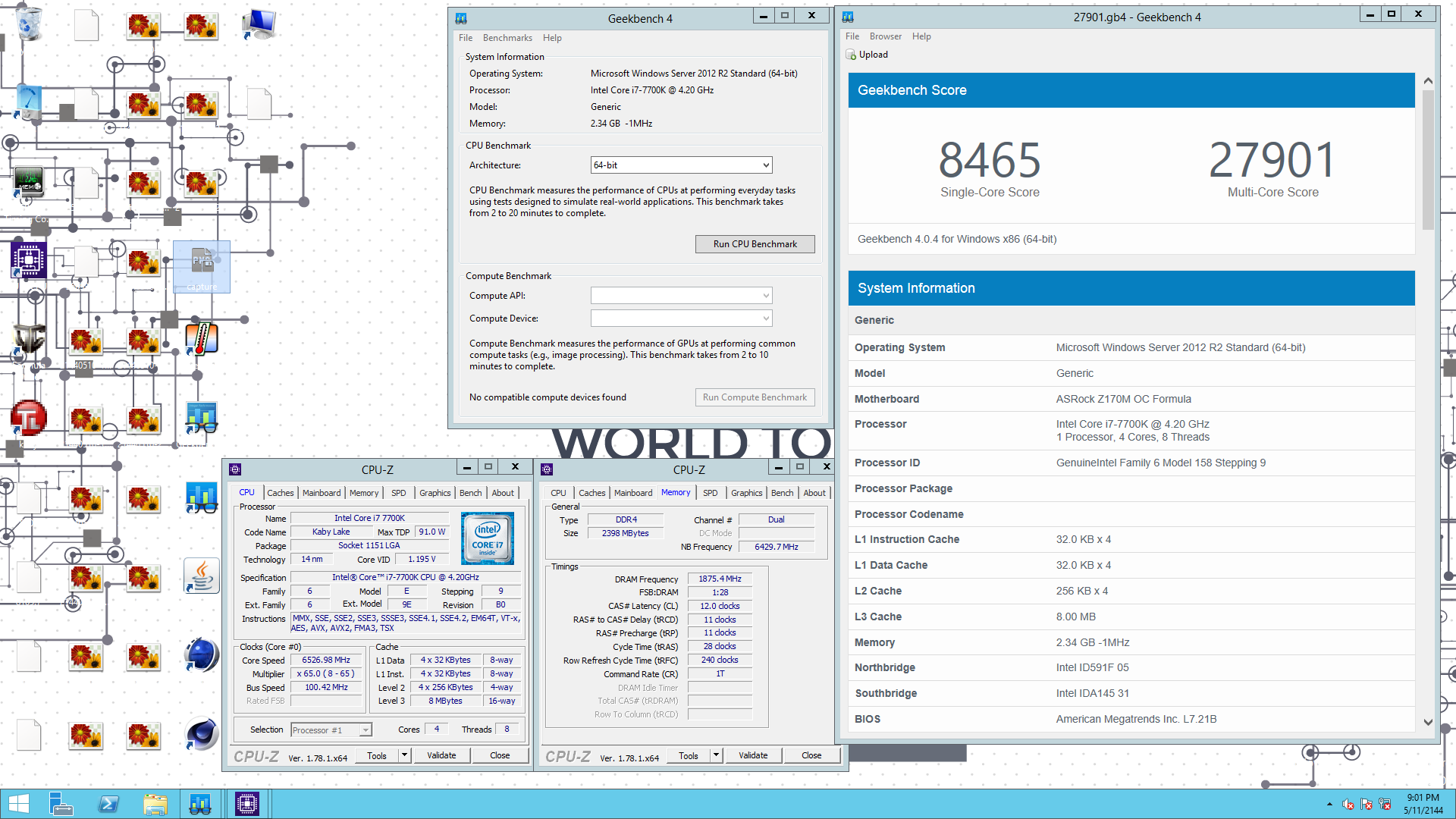The image size is (1456, 819).
Task: Click the results scrollbar down arrow
Action: (1428, 723)
